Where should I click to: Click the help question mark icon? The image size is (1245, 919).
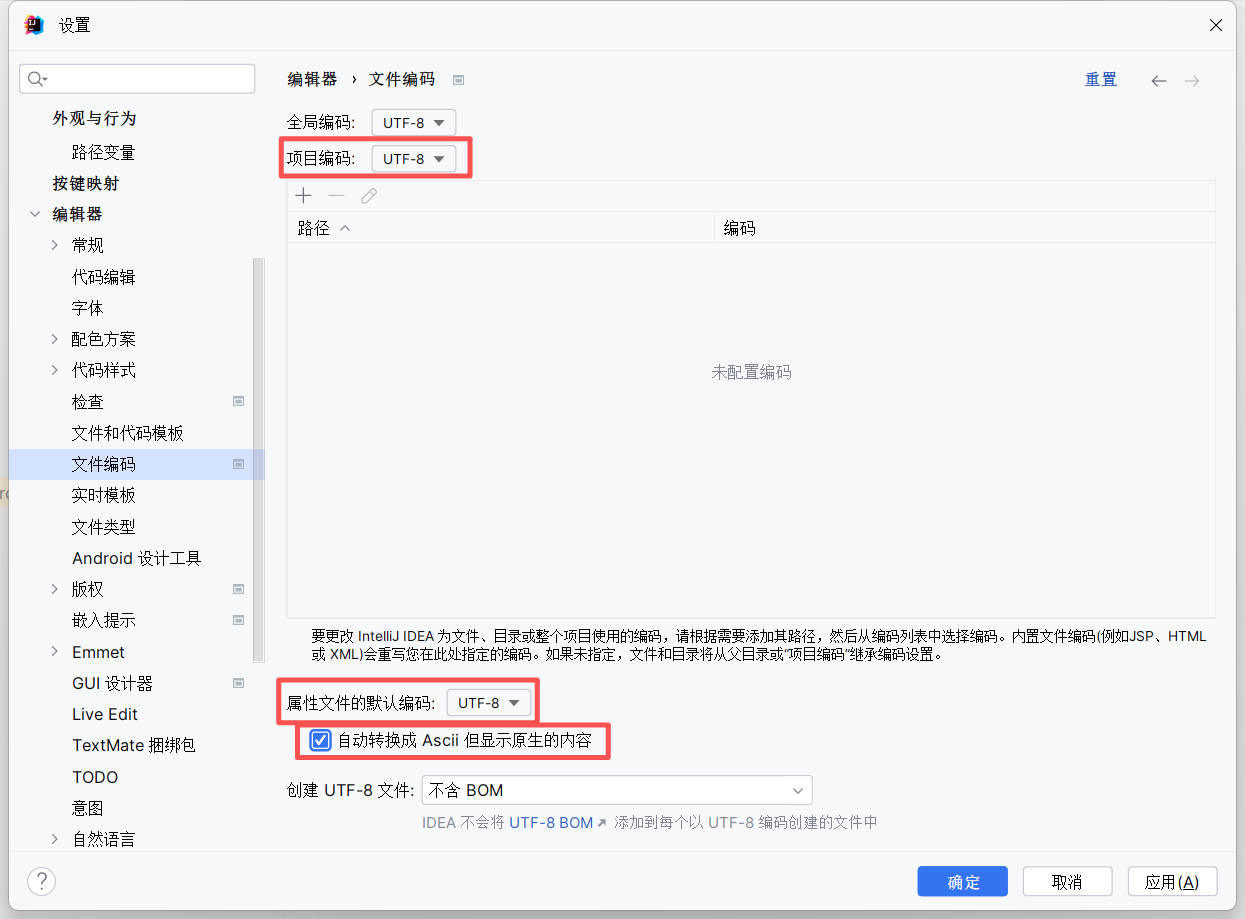(x=41, y=881)
